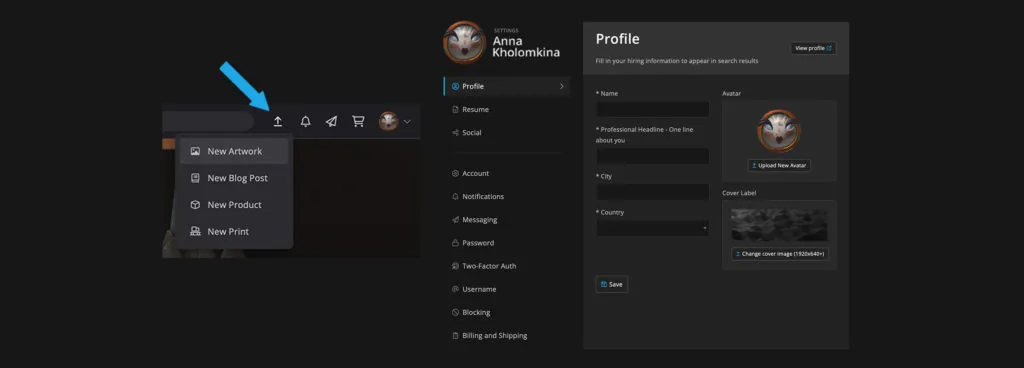Screen dimensions: 1024x368
Task: Click the Username at-sign icon in sidebar
Action: coord(455,289)
